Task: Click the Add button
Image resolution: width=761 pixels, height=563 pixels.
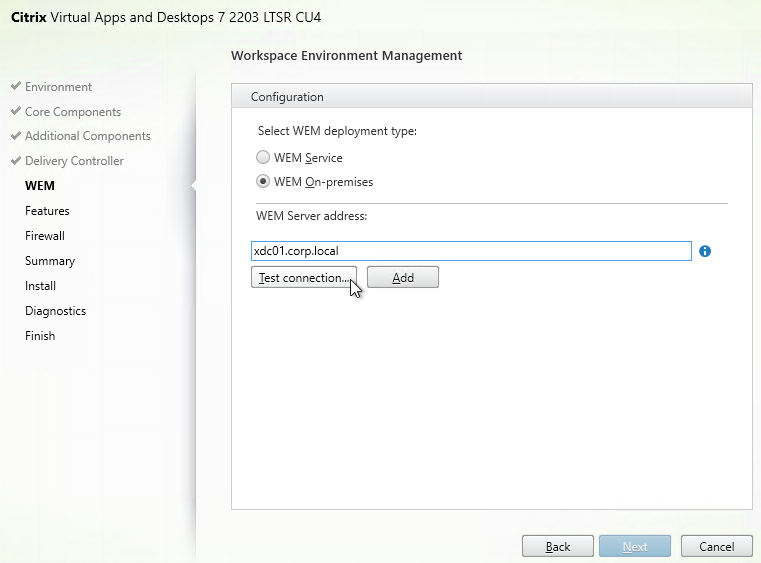Action: [x=403, y=277]
